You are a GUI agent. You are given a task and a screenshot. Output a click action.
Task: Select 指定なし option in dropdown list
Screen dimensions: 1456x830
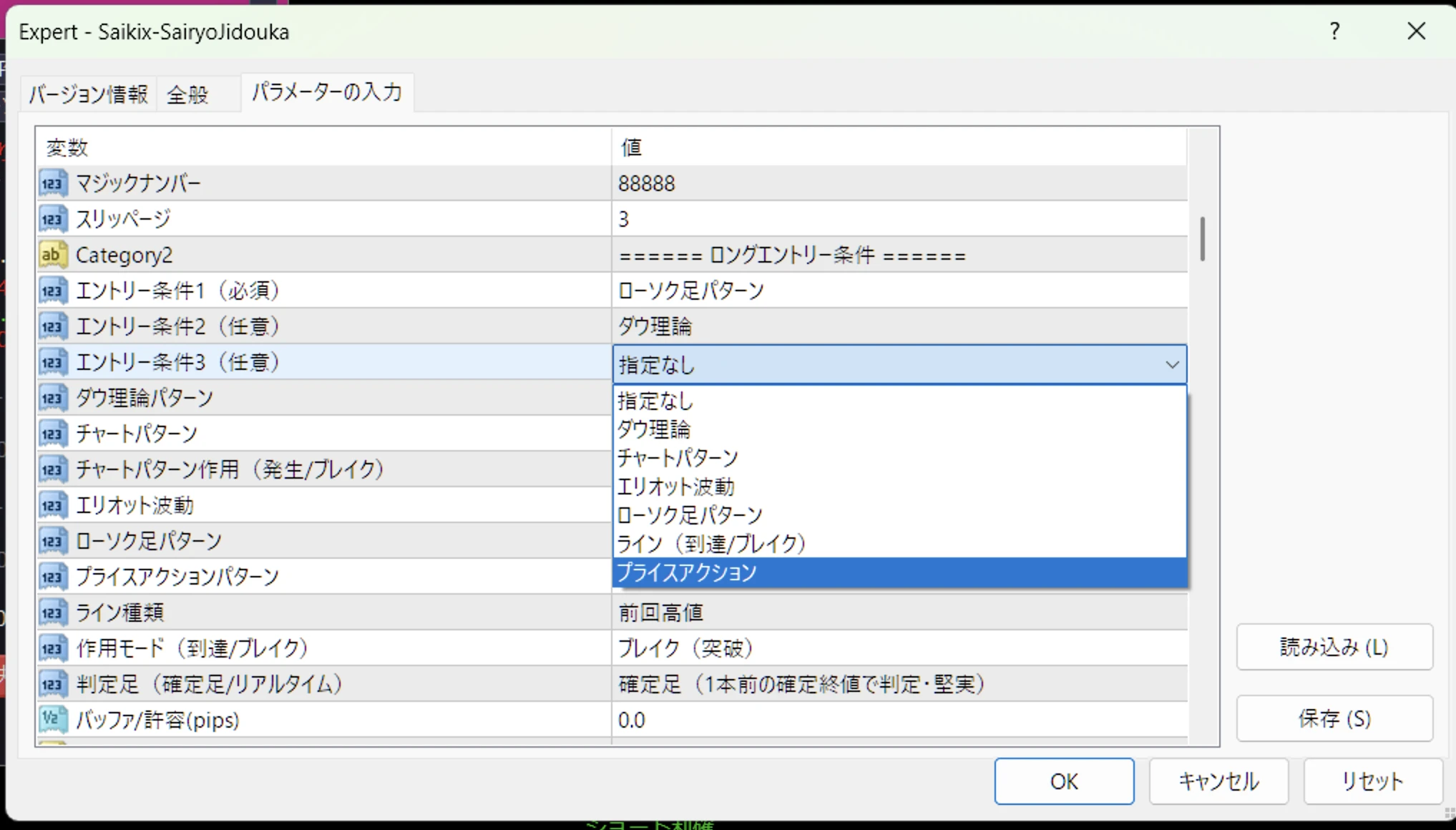pos(899,401)
